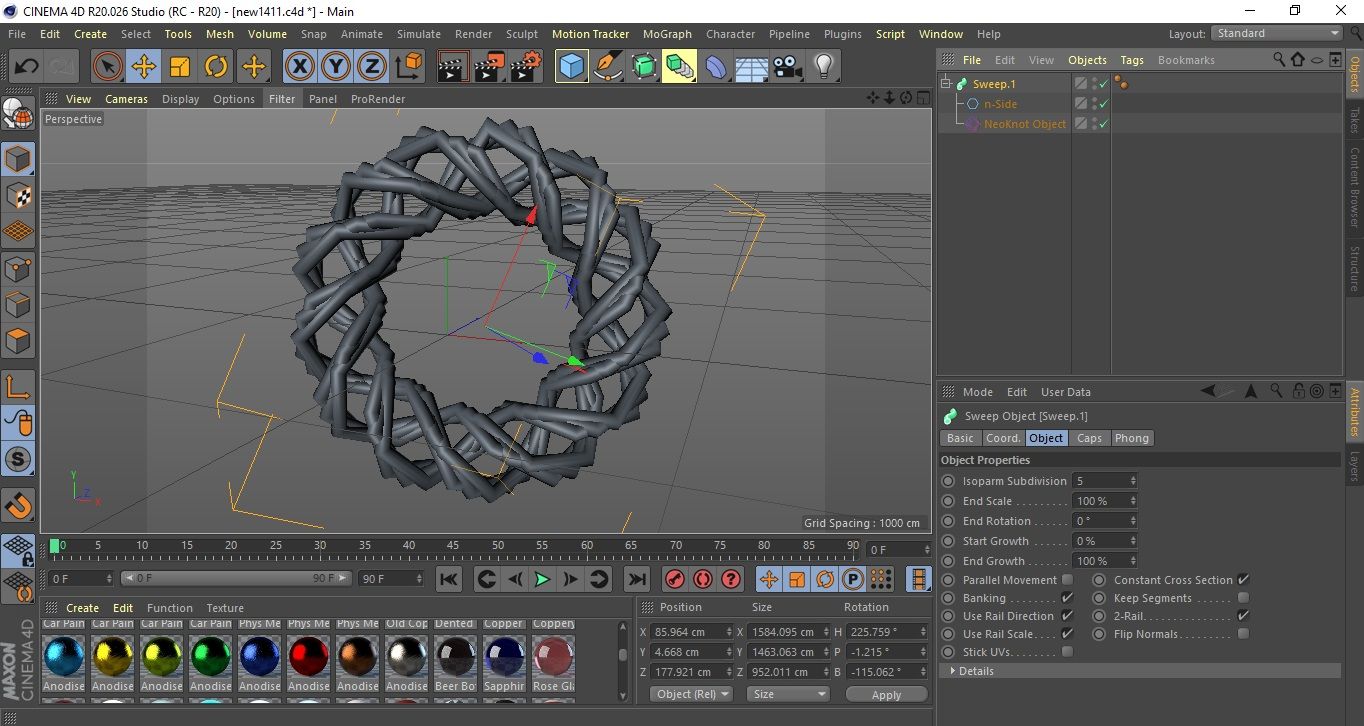Image resolution: width=1364 pixels, height=726 pixels.
Task: Add a Camera object
Action: point(788,67)
